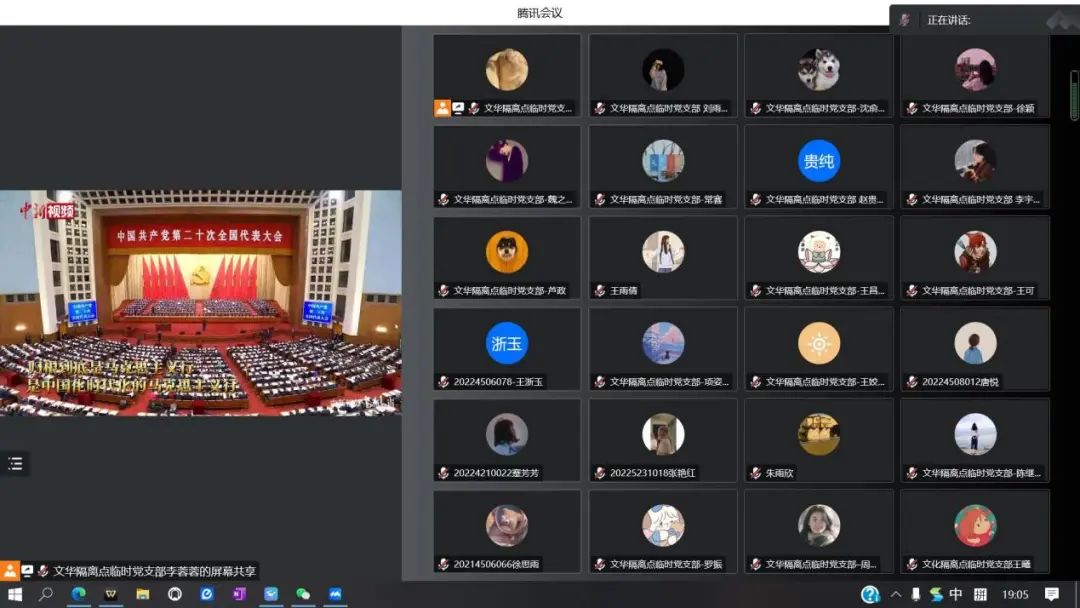Open the notification center in the taskbar
The height and width of the screenshot is (608, 1080).
1052,594
